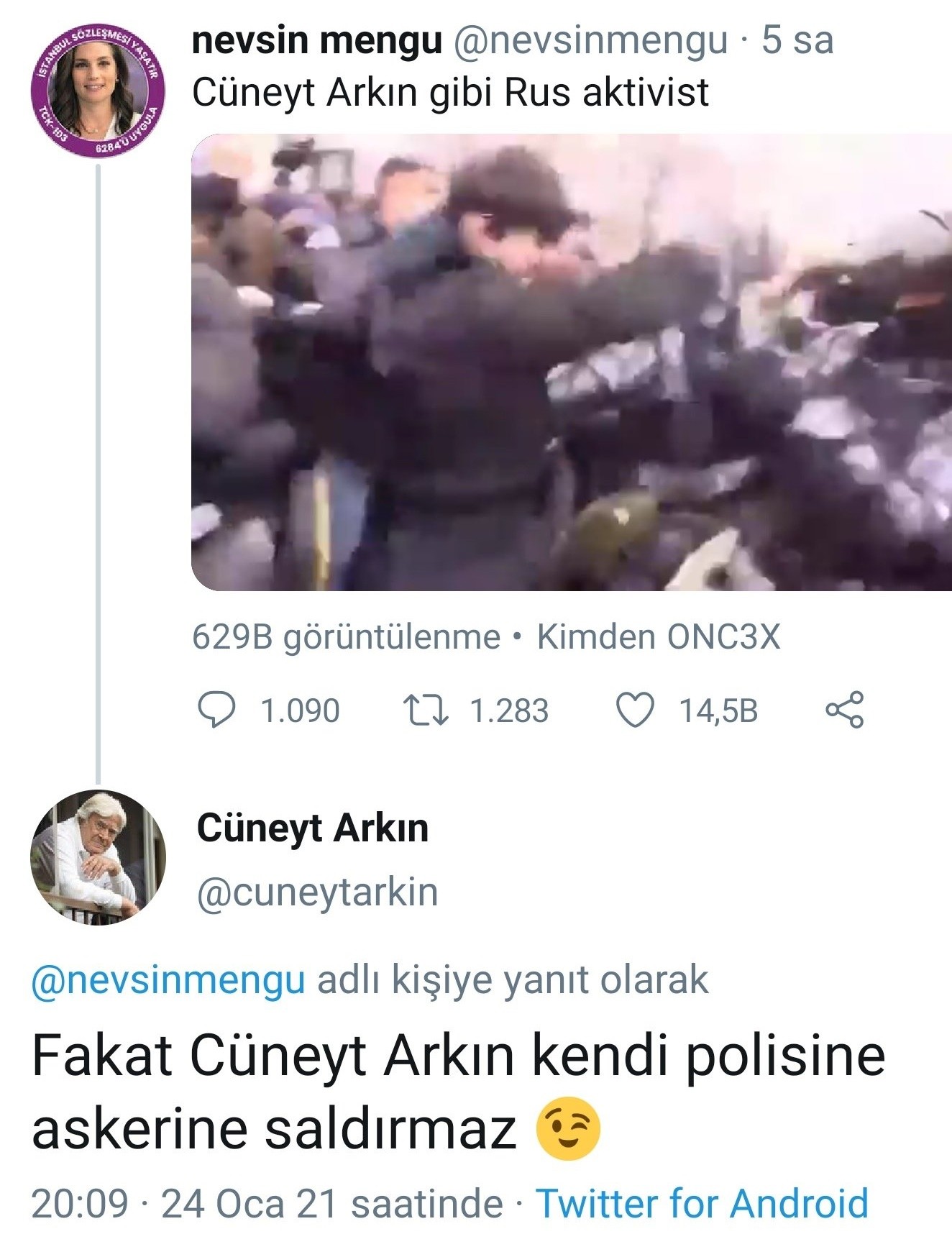Click the winking emoji in the reply
Image resolution: width=952 pixels, height=1252 pixels.
tap(568, 1128)
